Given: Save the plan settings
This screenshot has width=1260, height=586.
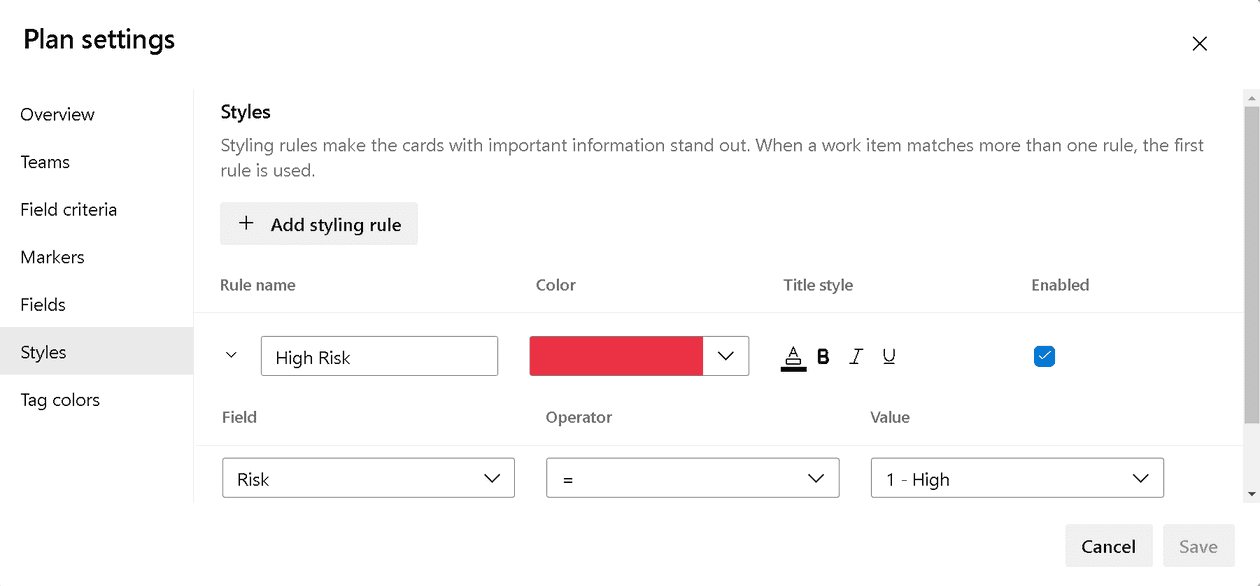Looking at the screenshot, I should pyautogui.click(x=1198, y=545).
